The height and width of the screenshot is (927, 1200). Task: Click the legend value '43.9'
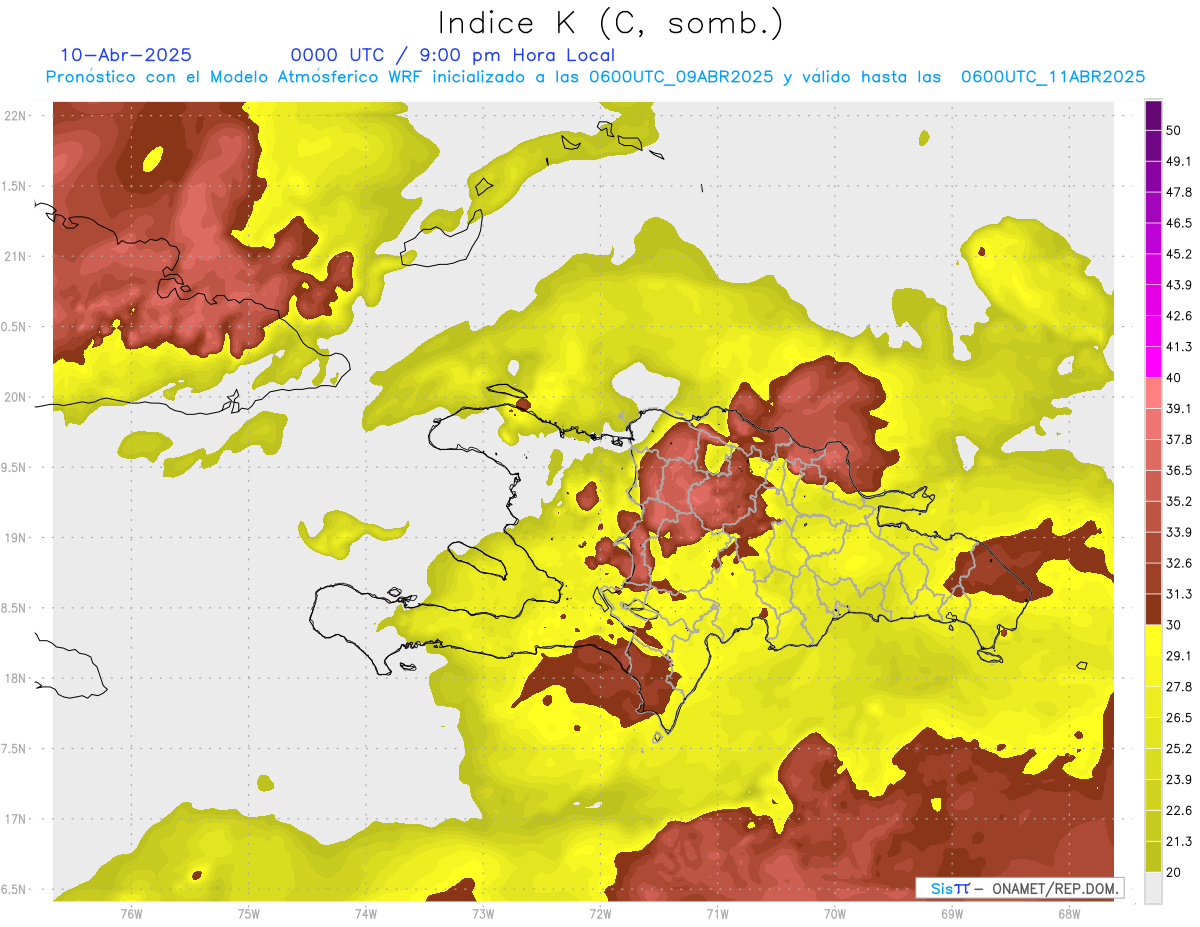tap(1179, 285)
